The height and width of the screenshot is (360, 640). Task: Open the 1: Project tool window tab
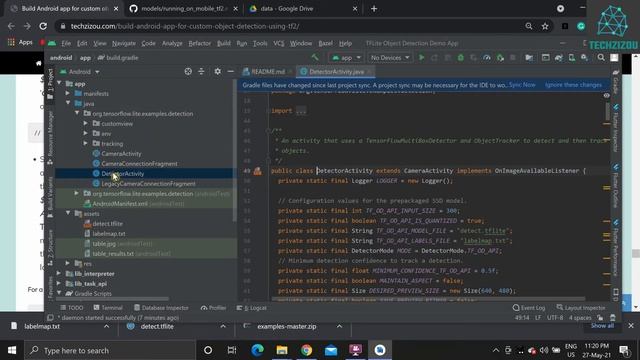pos(50,84)
